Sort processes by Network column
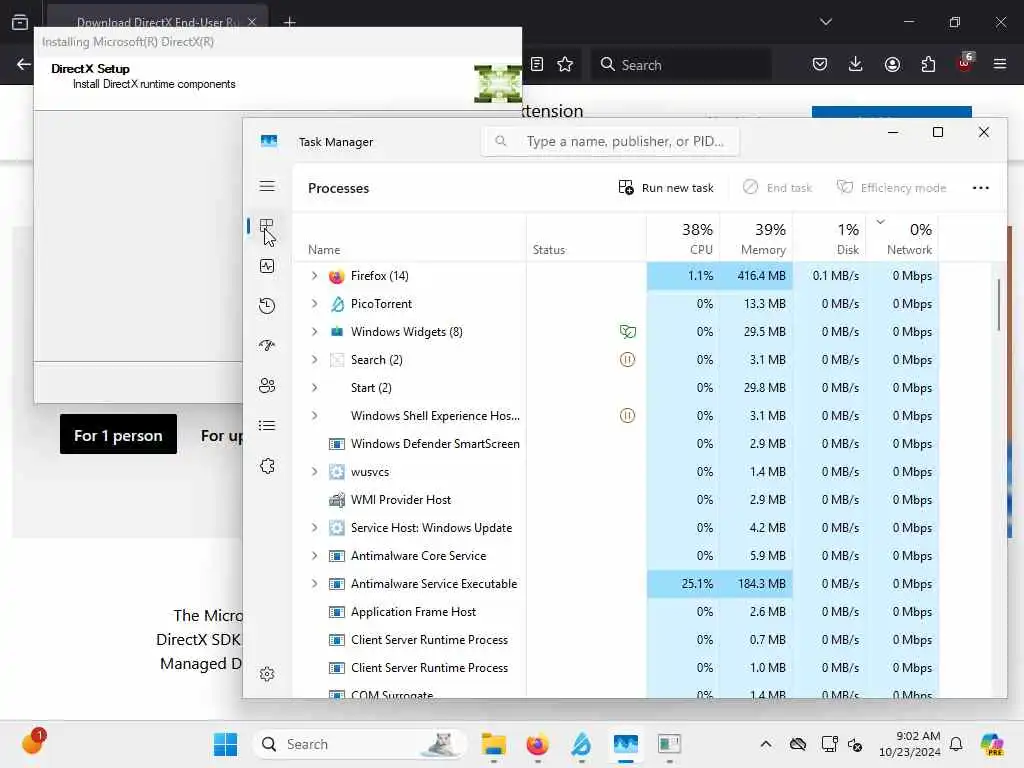 coord(903,238)
